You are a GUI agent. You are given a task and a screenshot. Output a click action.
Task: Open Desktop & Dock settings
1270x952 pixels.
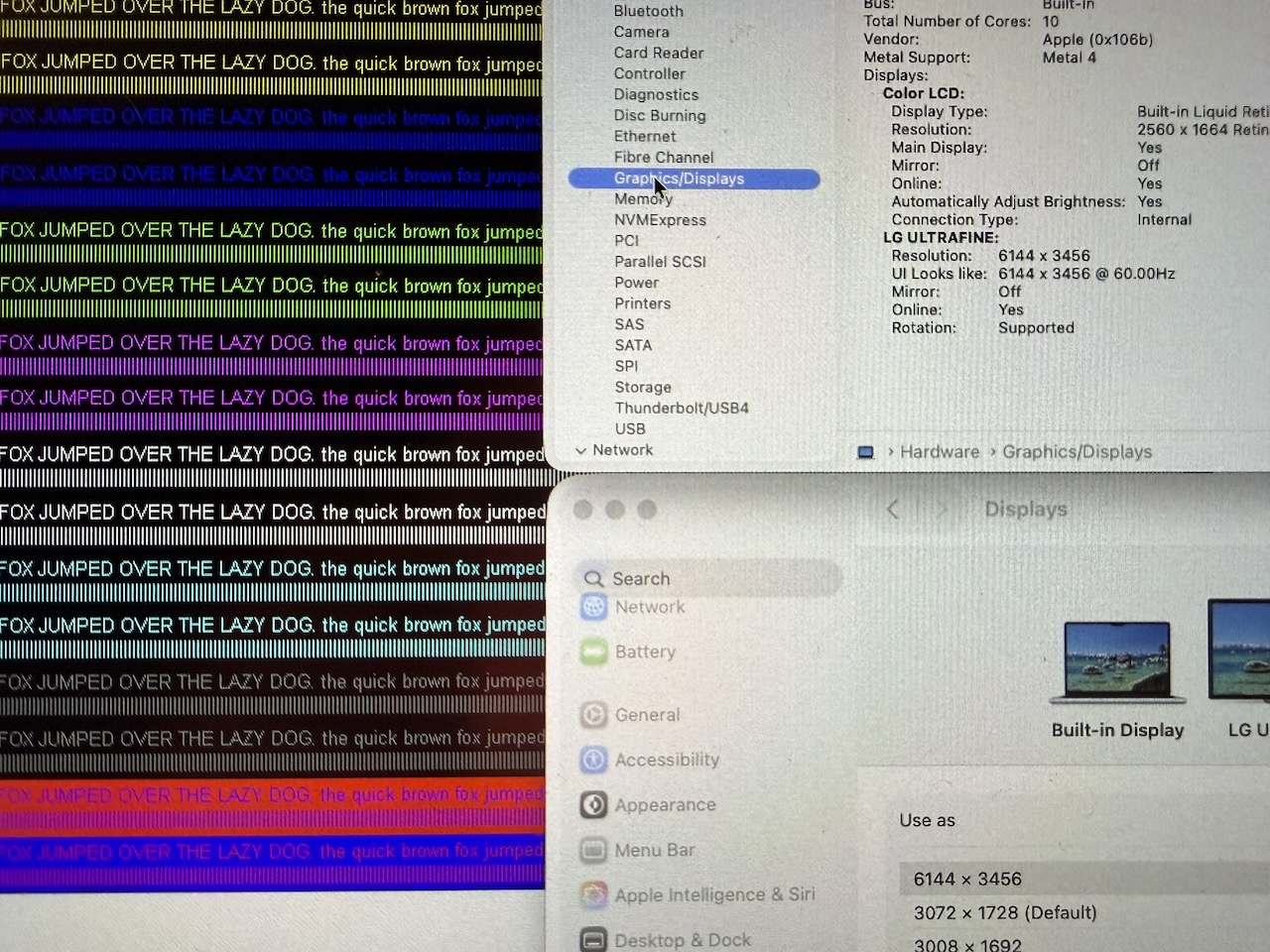683,939
